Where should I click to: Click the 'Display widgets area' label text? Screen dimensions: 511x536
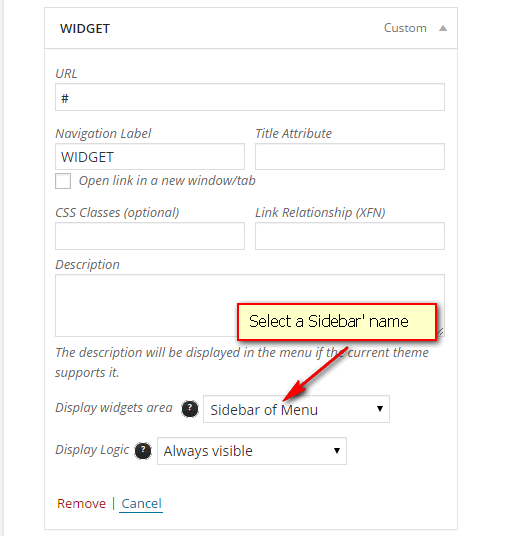point(114,407)
